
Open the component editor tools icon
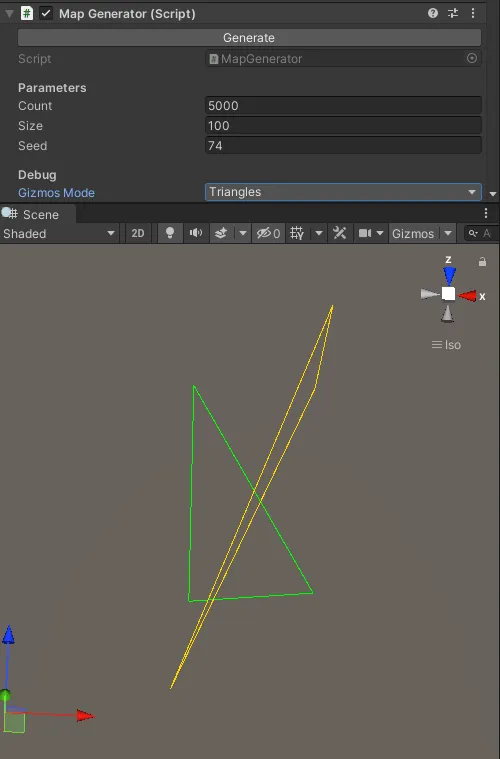coord(340,233)
